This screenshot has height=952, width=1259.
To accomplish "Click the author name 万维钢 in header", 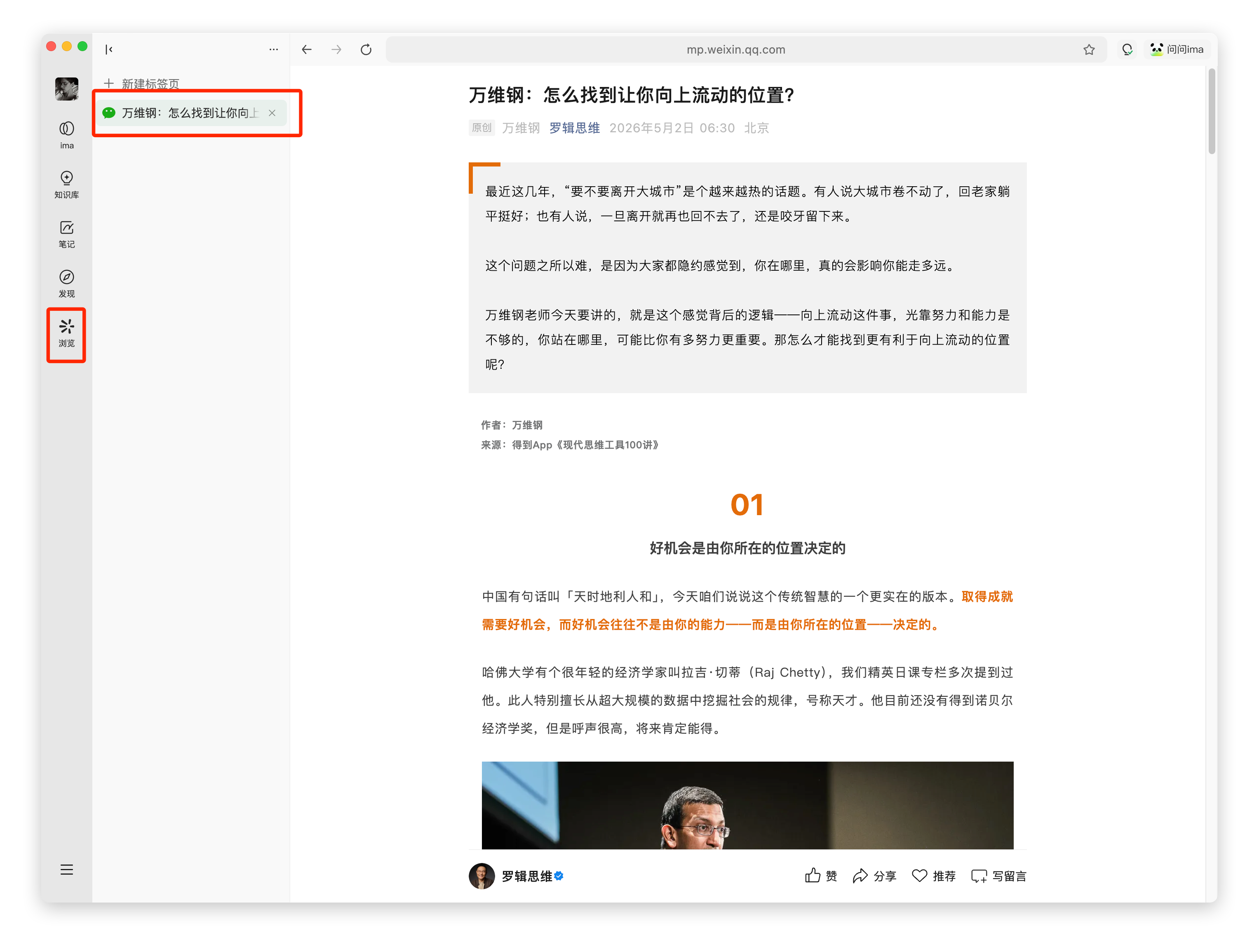I will pyautogui.click(x=521, y=128).
